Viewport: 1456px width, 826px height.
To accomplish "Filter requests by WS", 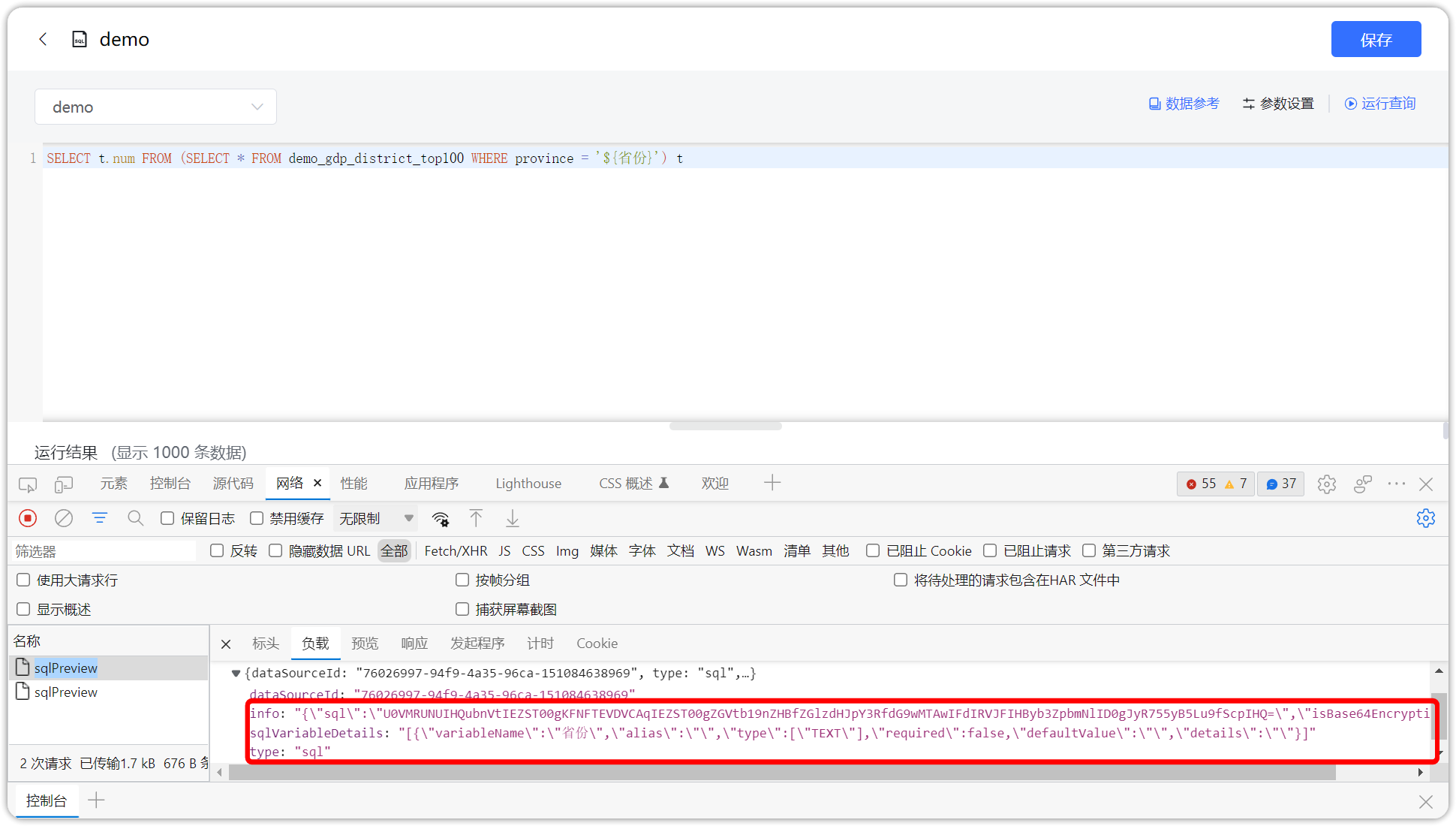I will (x=714, y=551).
